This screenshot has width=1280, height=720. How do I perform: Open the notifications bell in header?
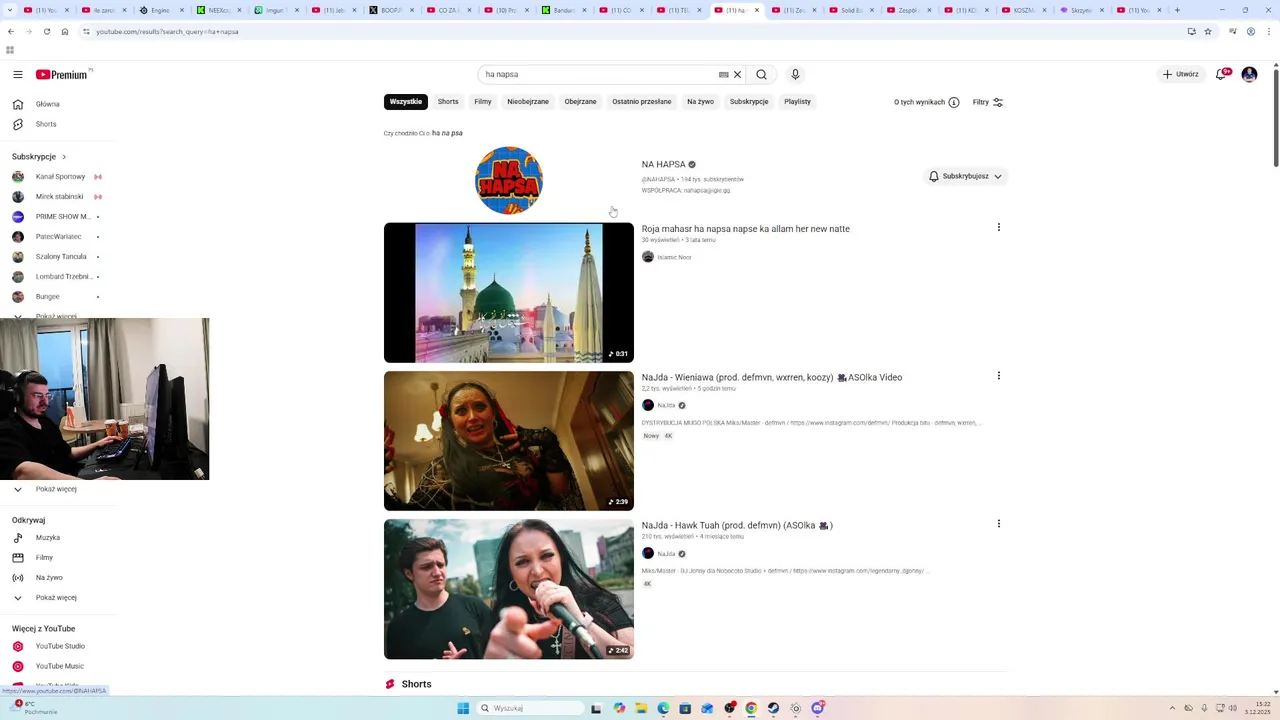click(1221, 74)
